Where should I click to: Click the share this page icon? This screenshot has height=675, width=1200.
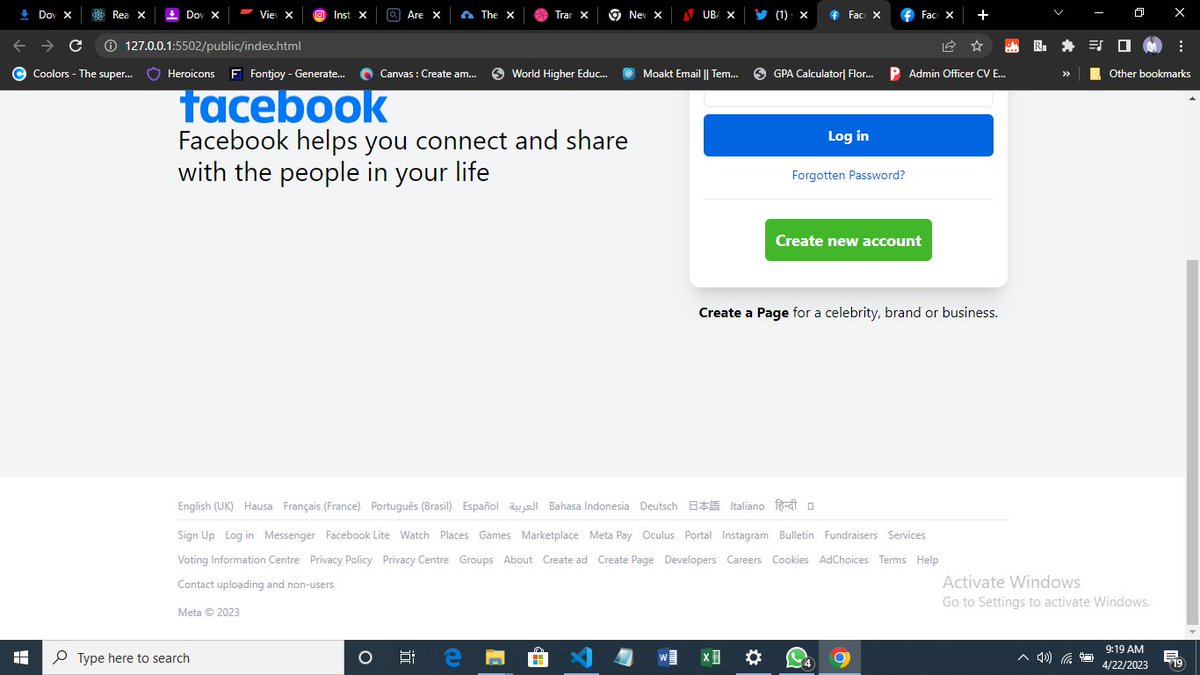(949, 46)
